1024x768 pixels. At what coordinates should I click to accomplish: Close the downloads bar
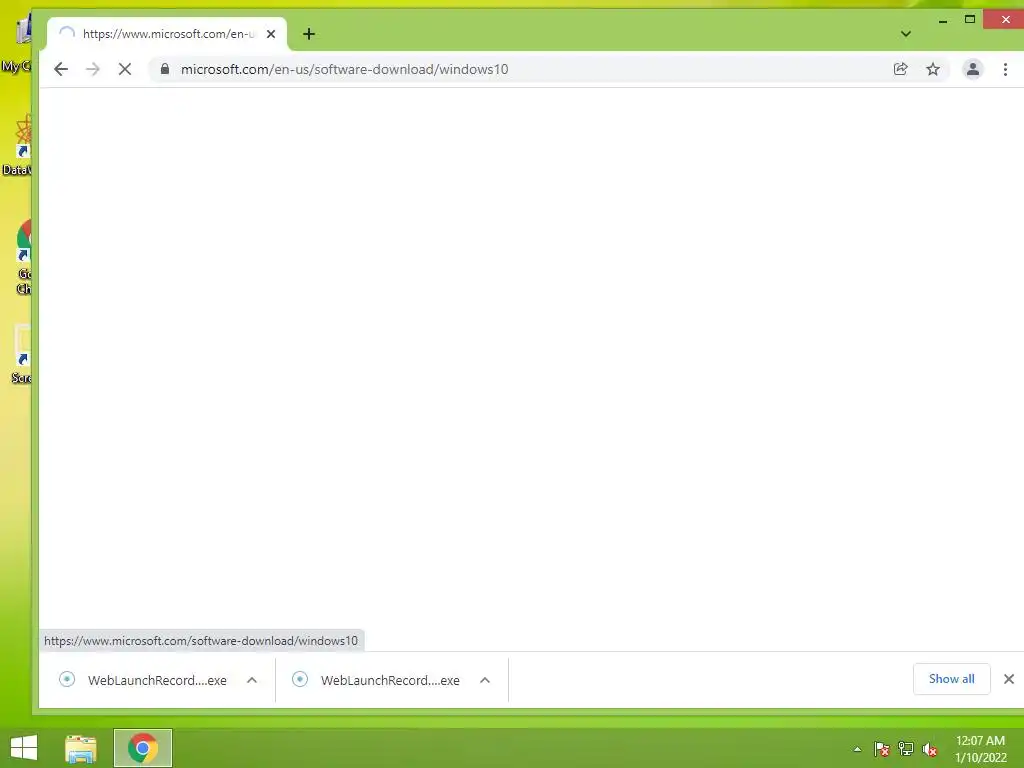(1009, 679)
